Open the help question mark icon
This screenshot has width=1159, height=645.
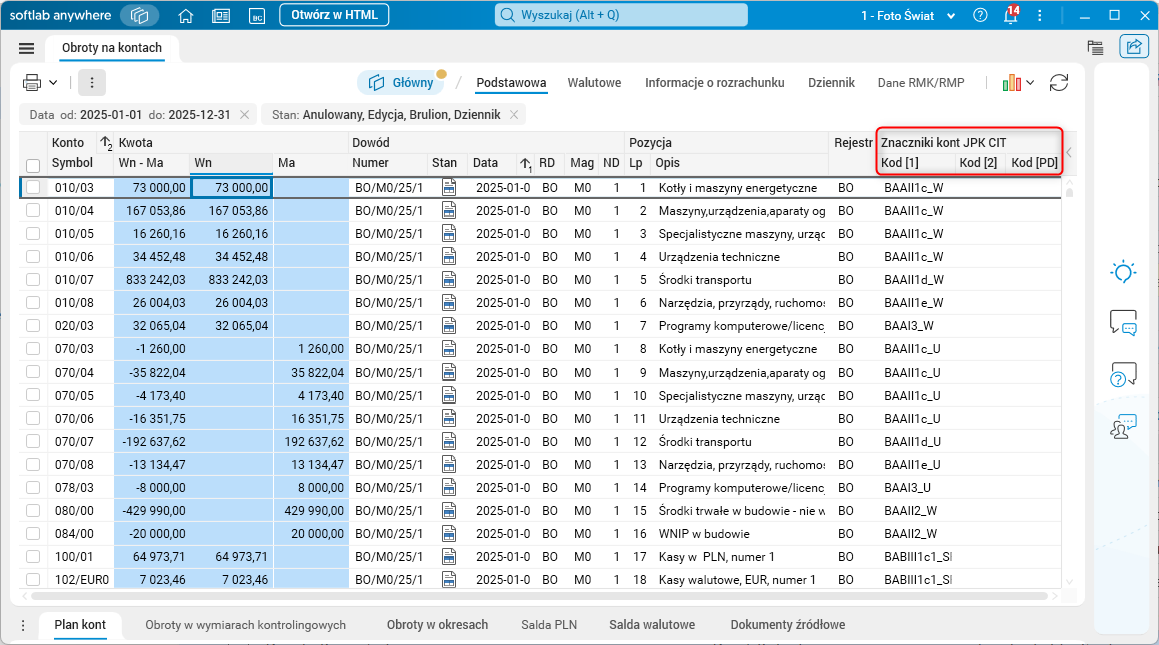[x=980, y=15]
